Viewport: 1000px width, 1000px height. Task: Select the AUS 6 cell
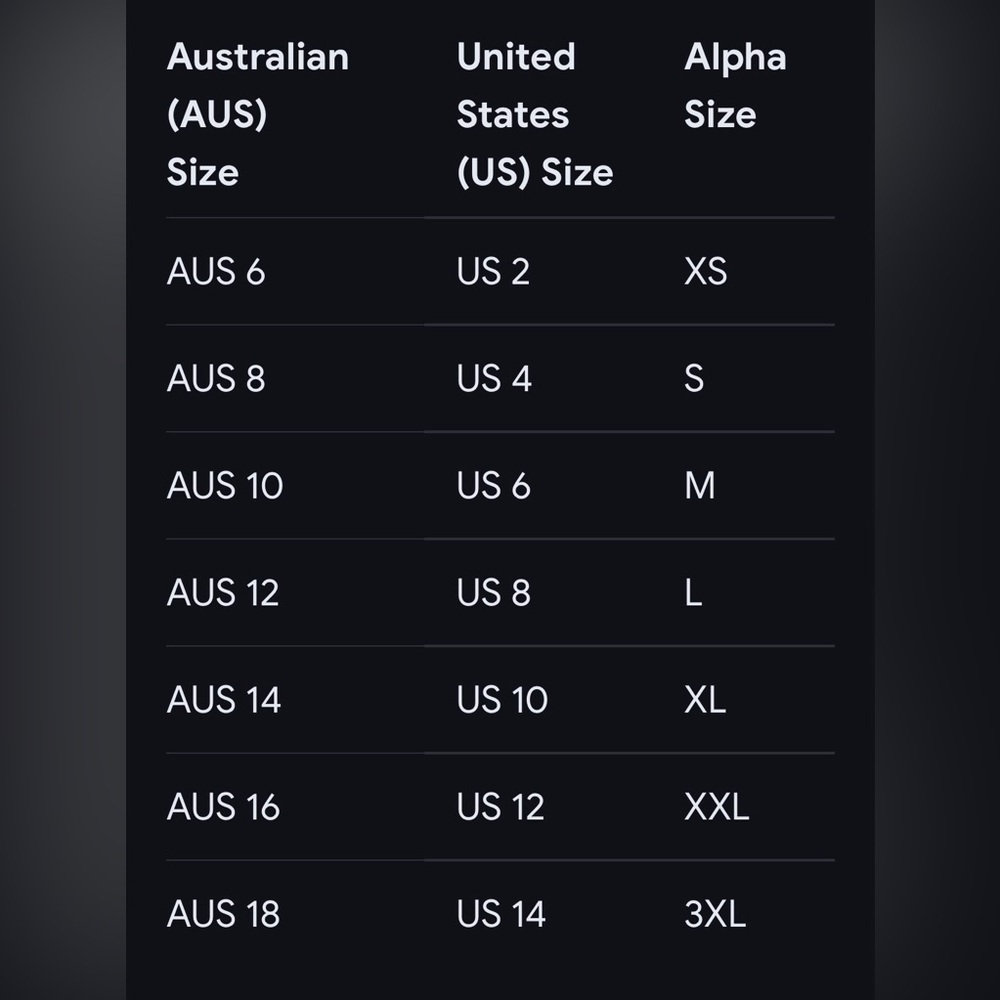pyautogui.click(x=216, y=271)
